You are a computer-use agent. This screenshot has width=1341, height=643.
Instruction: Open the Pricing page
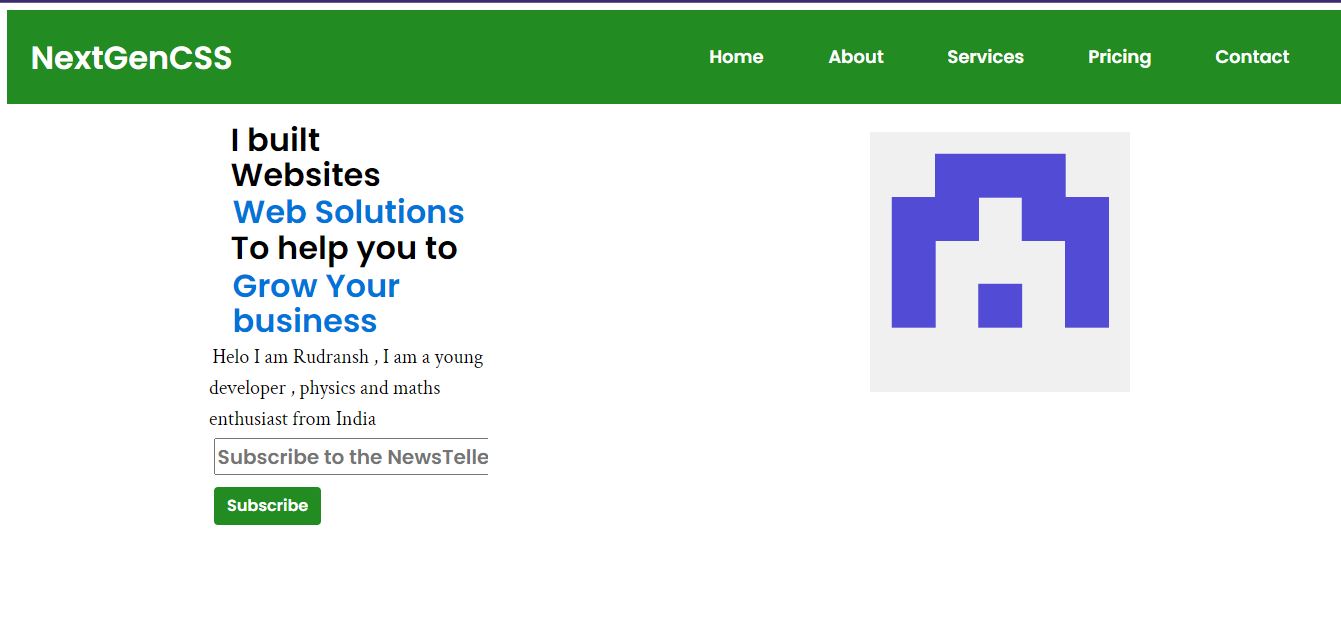(x=1119, y=57)
